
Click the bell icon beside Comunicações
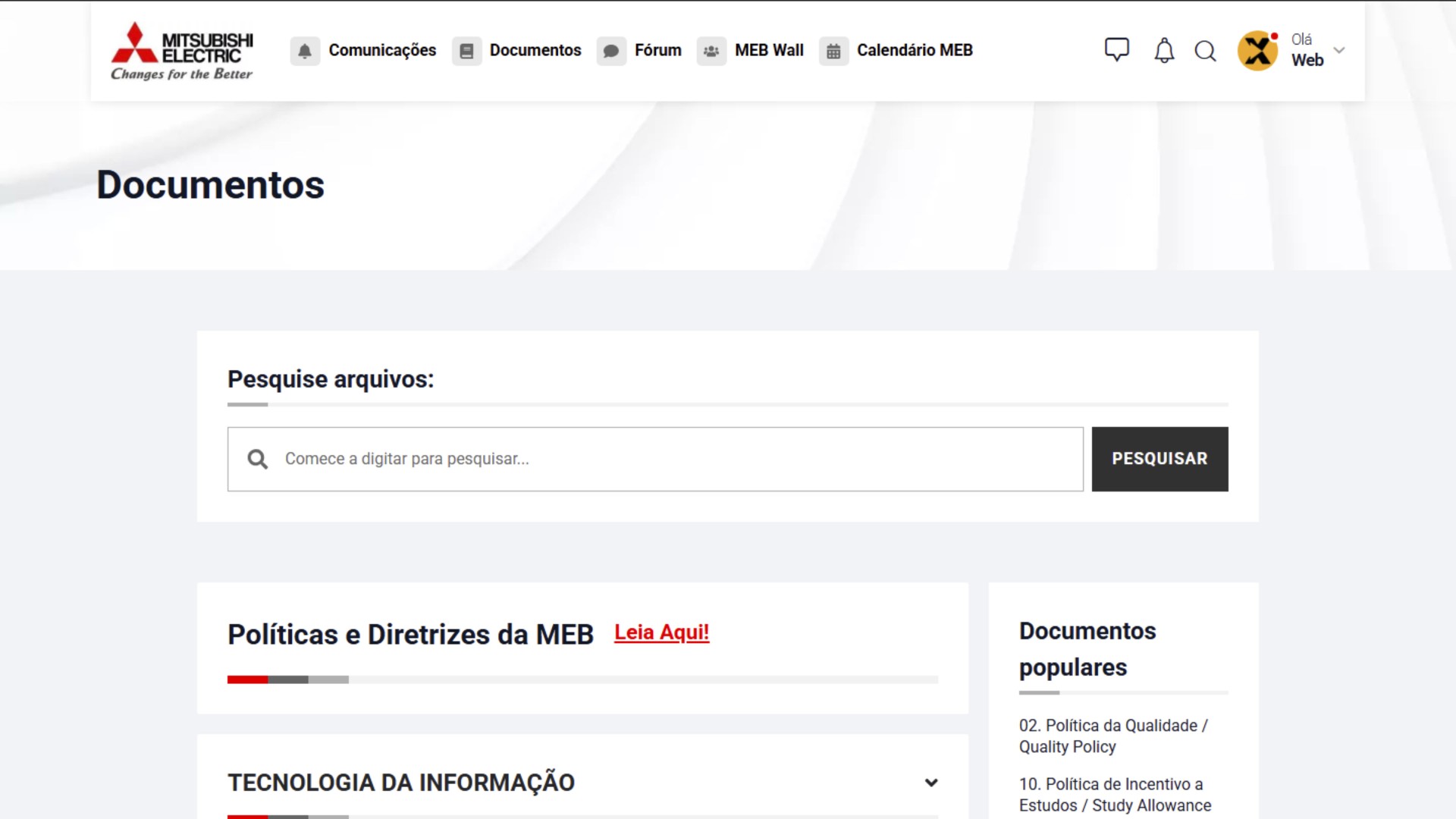coord(305,51)
